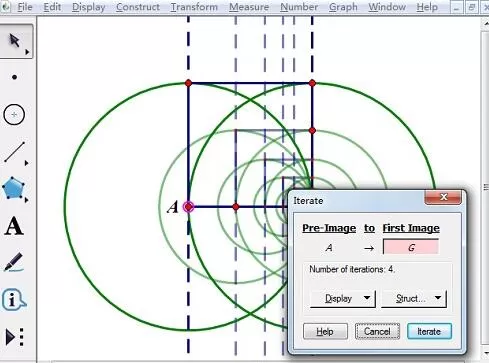Open the Help menu
The height and width of the screenshot is (363, 489).
(x=427, y=7)
